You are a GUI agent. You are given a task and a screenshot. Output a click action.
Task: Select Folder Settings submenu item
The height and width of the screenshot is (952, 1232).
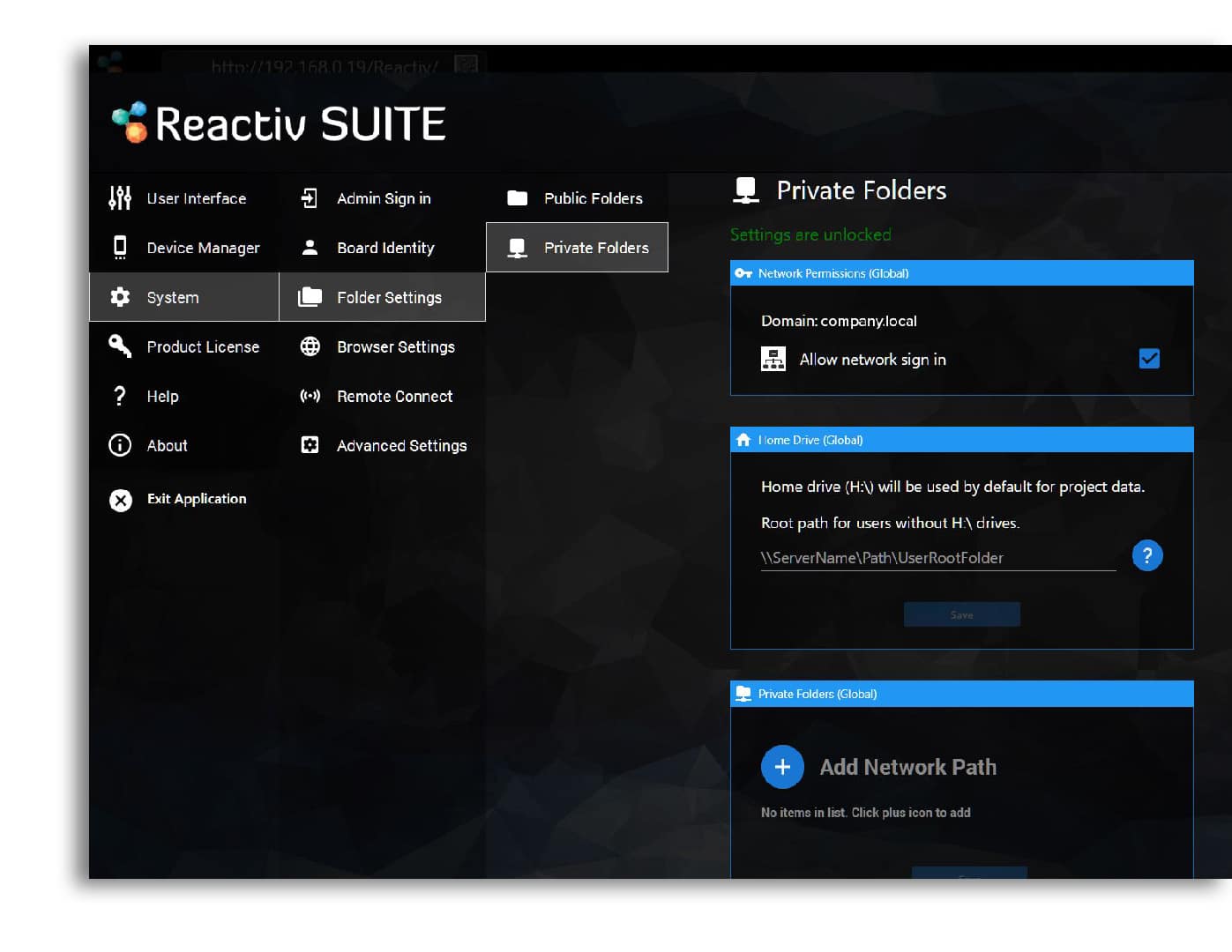click(x=382, y=297)
